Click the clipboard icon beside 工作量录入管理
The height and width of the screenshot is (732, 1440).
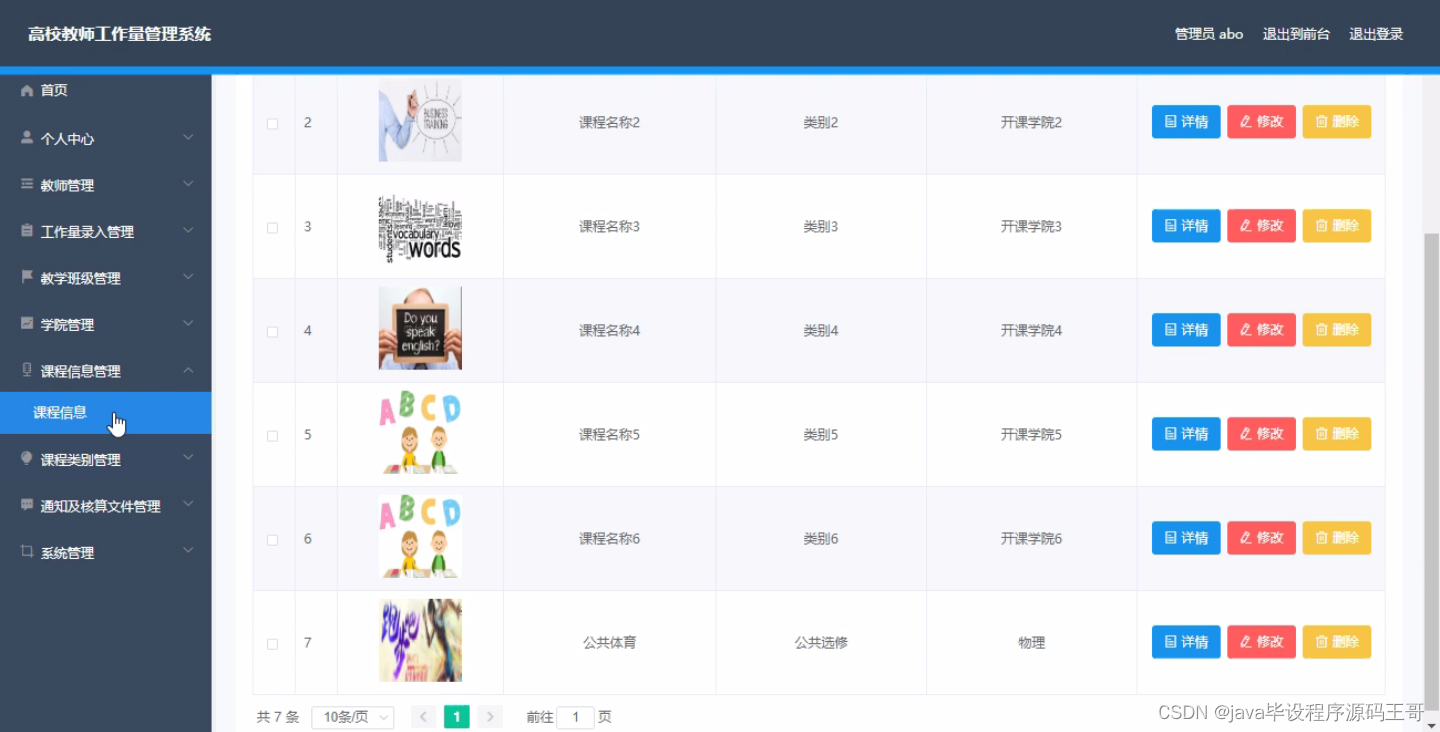pos(27,230)
